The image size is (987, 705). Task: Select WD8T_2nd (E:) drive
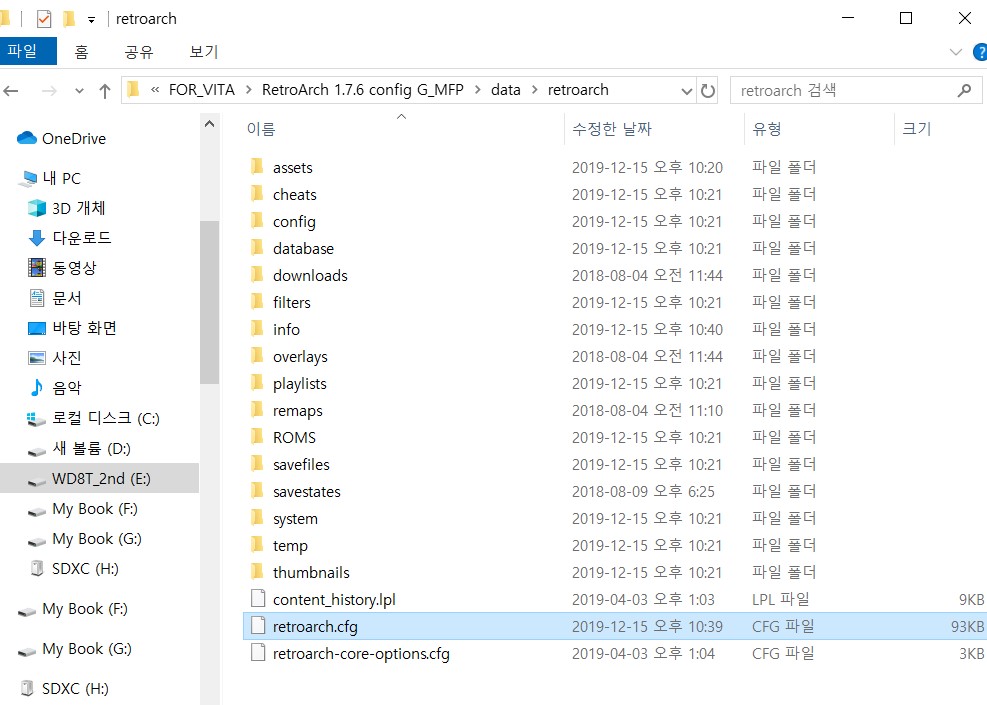pos(99,478)
